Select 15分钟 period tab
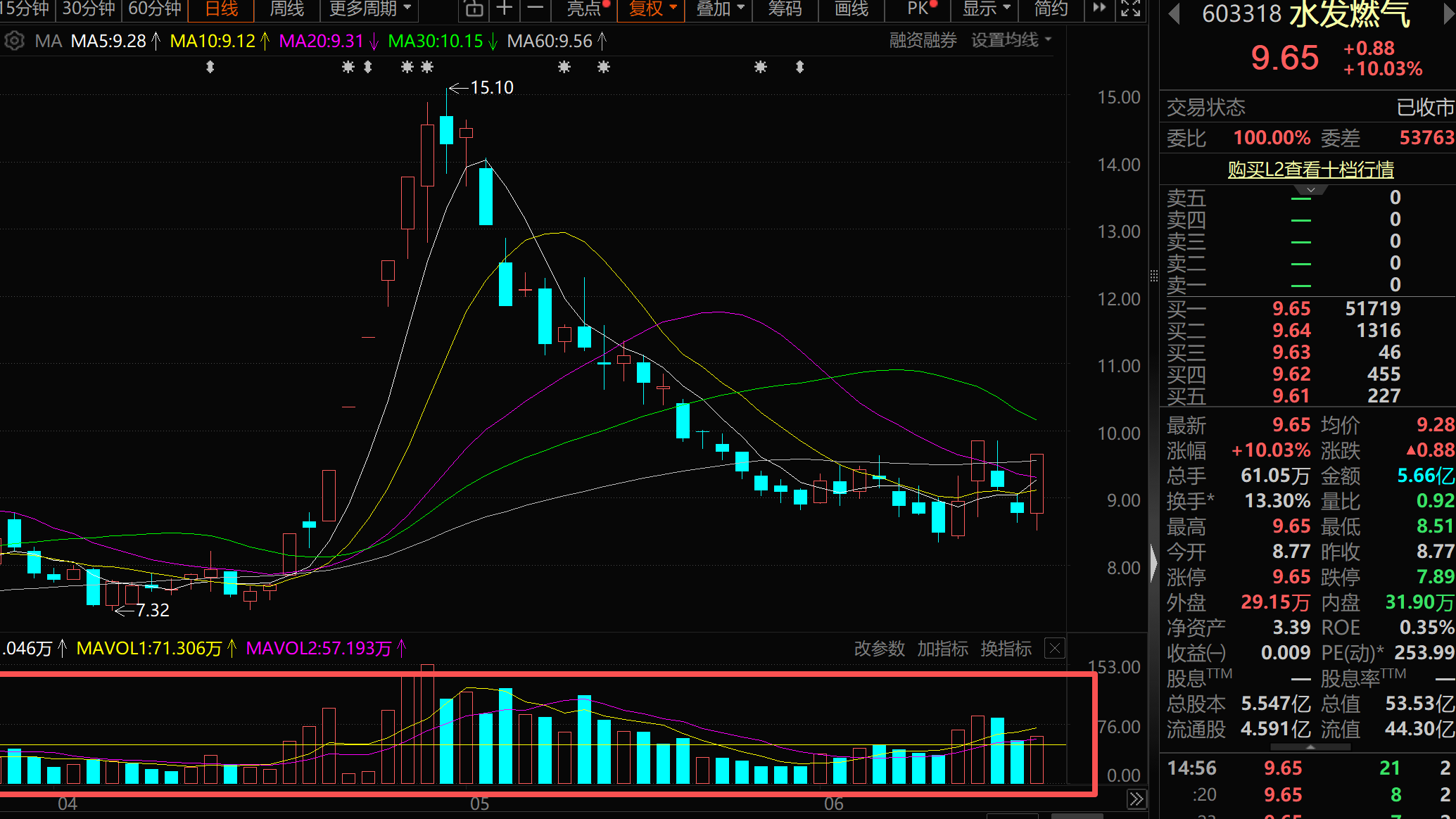 coord(25,9)
